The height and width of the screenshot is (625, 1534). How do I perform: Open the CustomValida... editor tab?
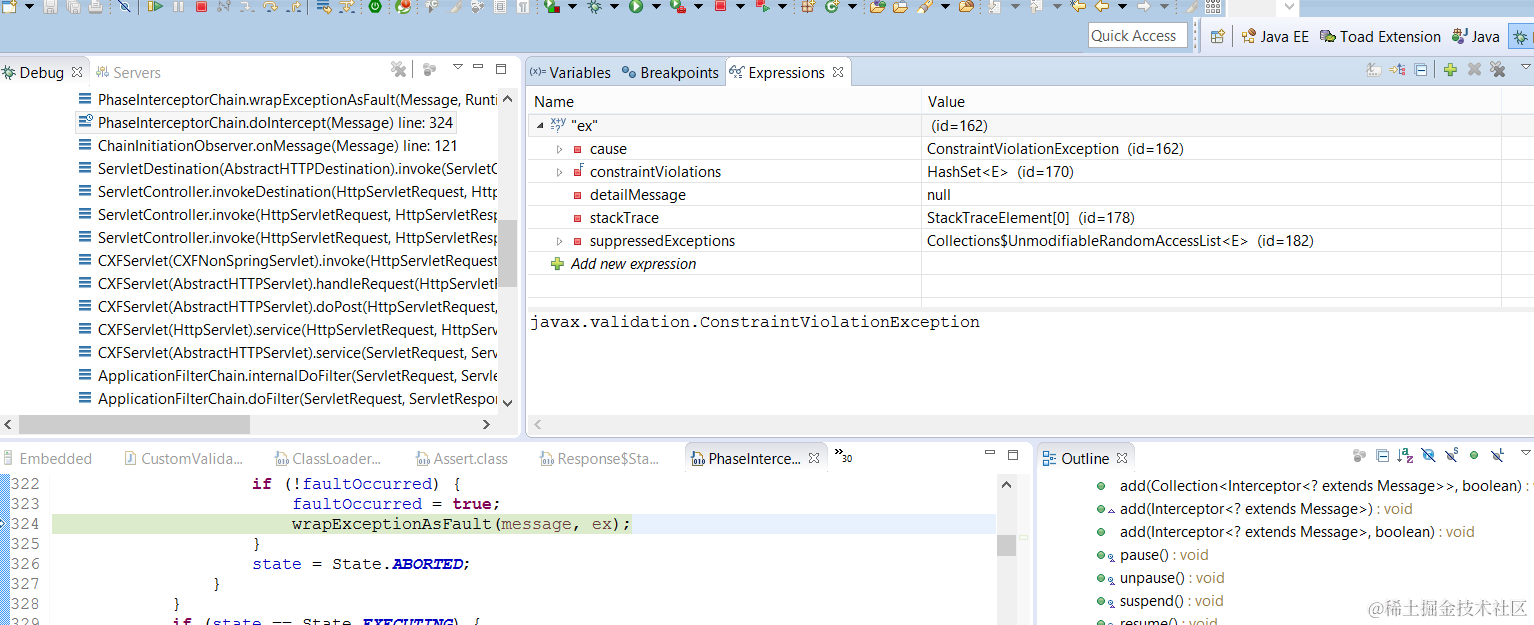pyautogui.click(x=183, y=458)
